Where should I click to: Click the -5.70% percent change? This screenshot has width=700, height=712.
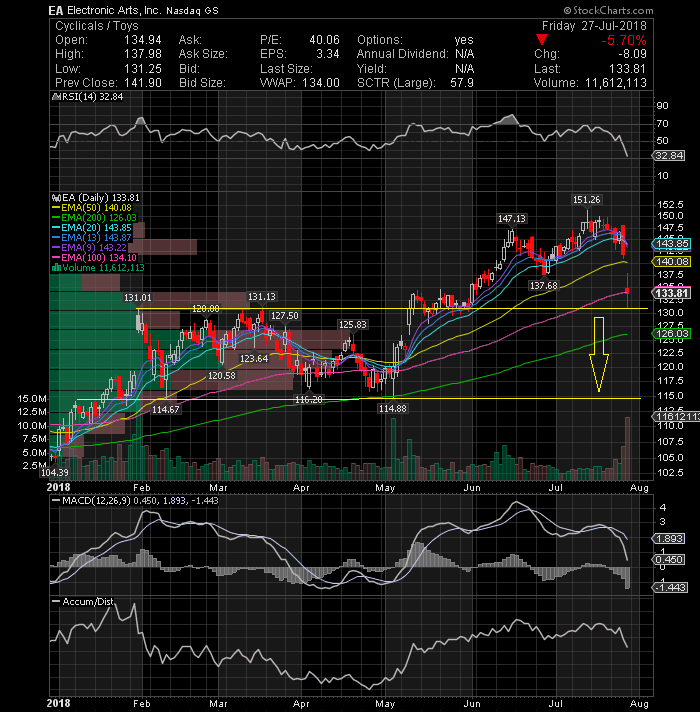point(624,40)
